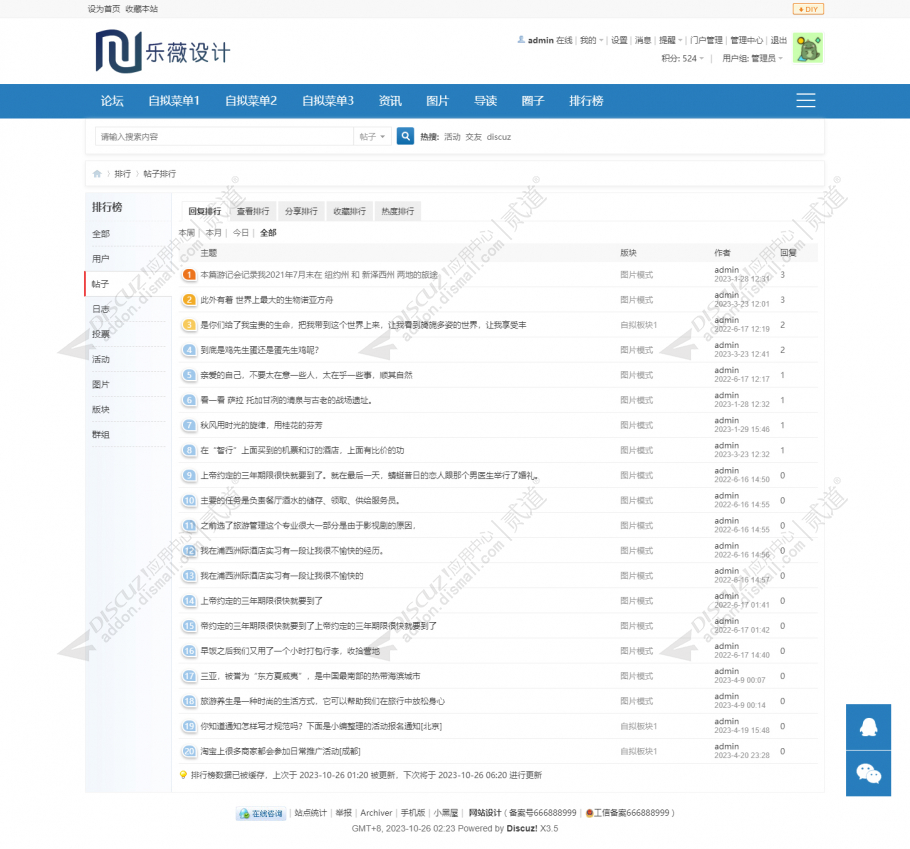This screenshot has height=849, width=910.
Task: Open 自拟菜单3 in the navigation bar
Action: pyautogui.click(x=328, y=101)
